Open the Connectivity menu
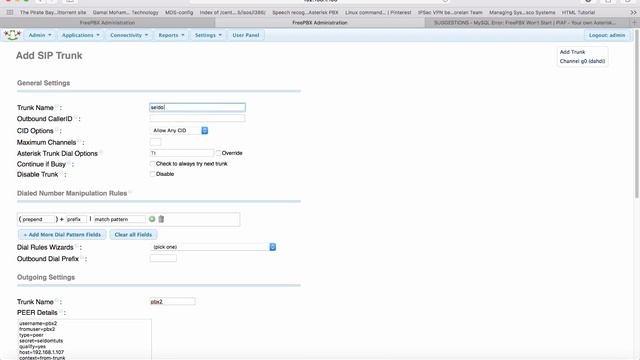This screenshot has height=360, width=640. (129, 35)
